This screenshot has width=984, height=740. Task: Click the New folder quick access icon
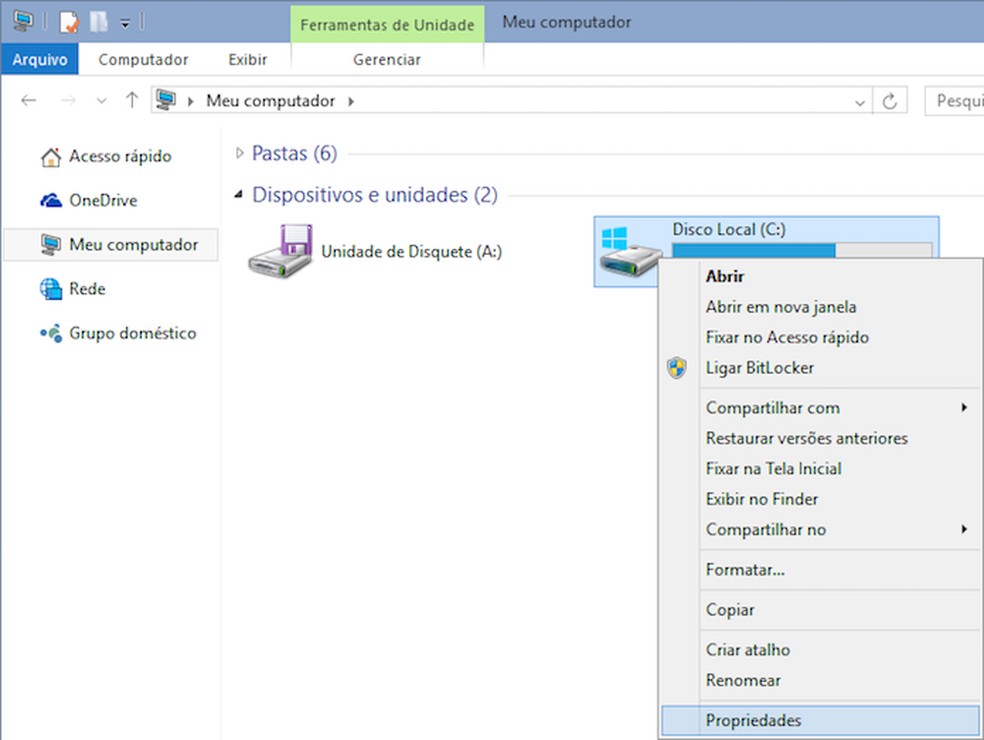(99, 22)
